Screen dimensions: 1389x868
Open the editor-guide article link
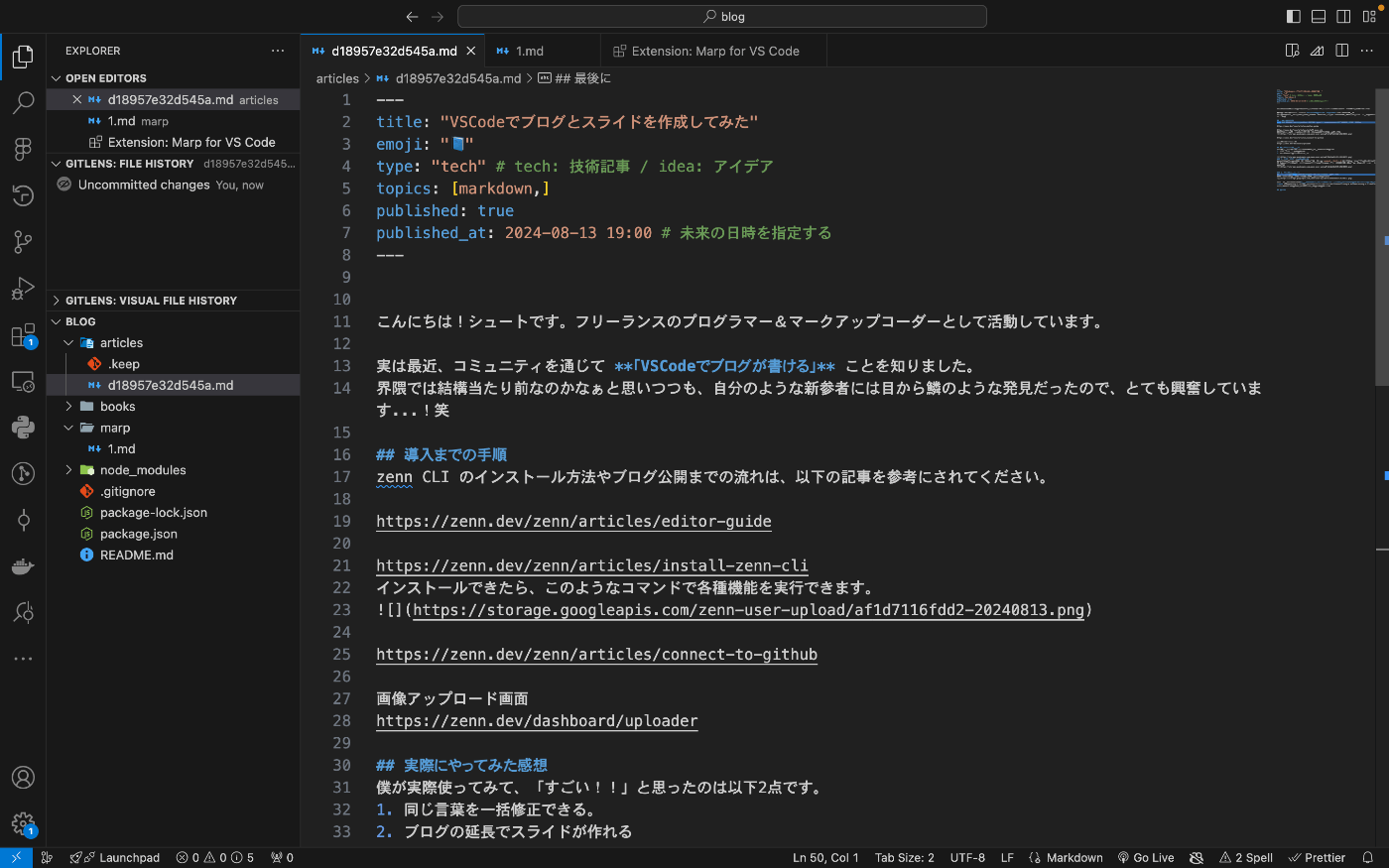point(573,522)
